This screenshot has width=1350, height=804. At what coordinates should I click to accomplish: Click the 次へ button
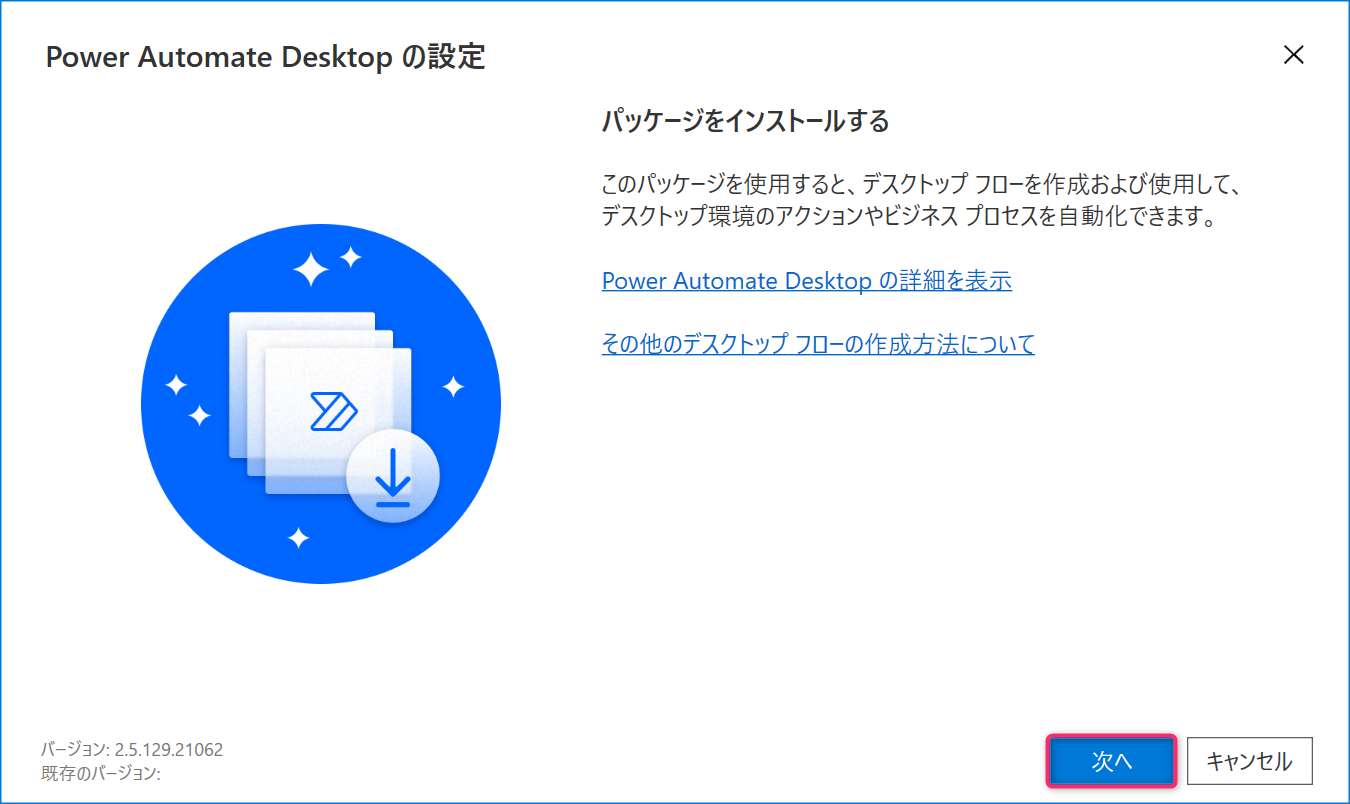click(x=1111, y=762)
